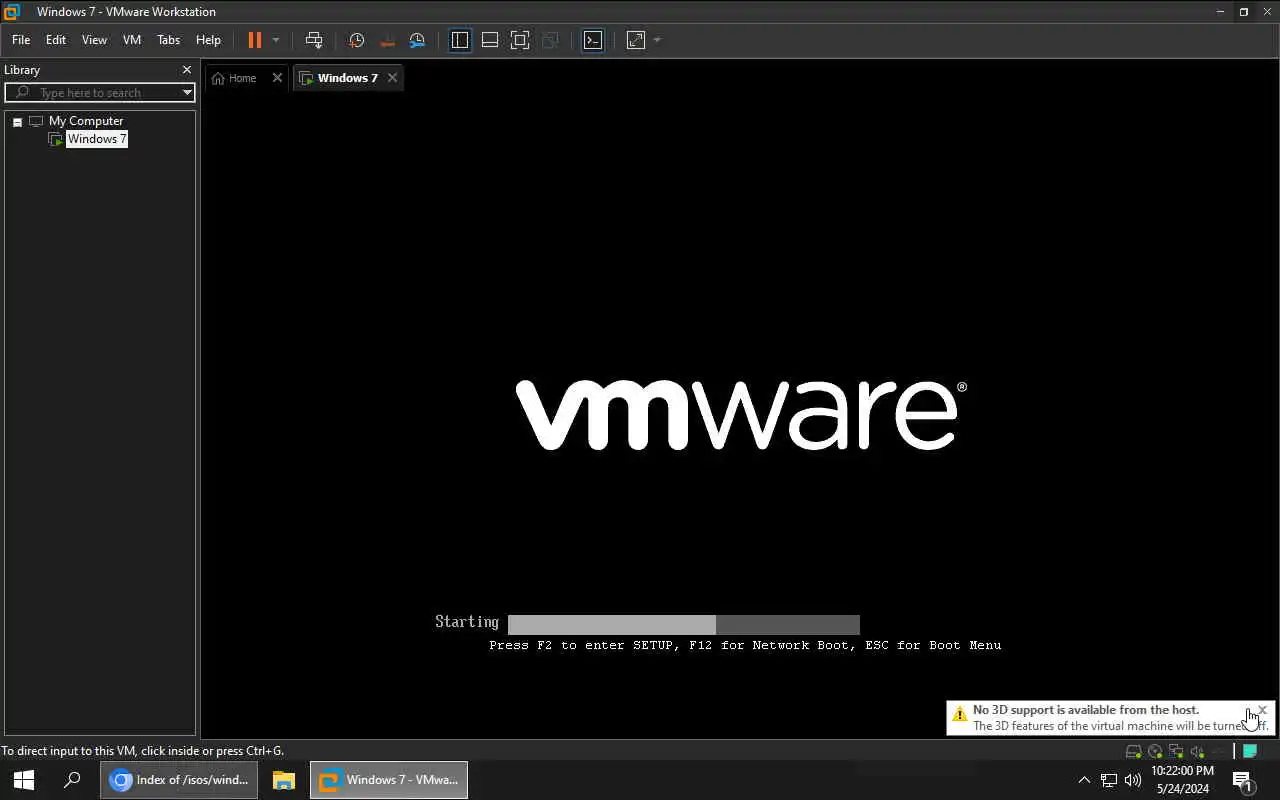This screenshot has width=1280, height=800.
Task: Open Windows taskbar search
Action: tap(72, 780)
